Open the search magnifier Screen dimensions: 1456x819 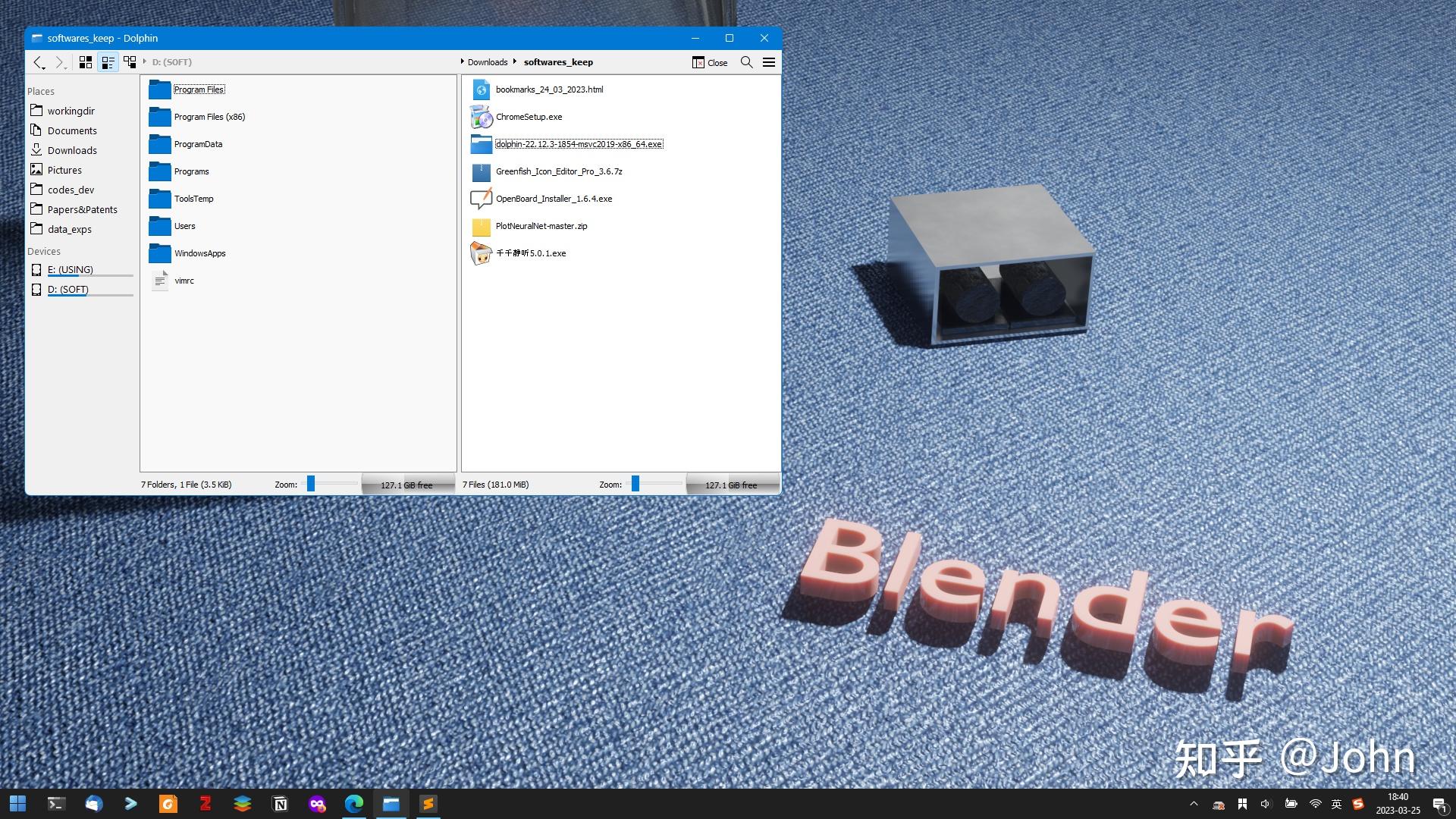(x=746, y=62)
